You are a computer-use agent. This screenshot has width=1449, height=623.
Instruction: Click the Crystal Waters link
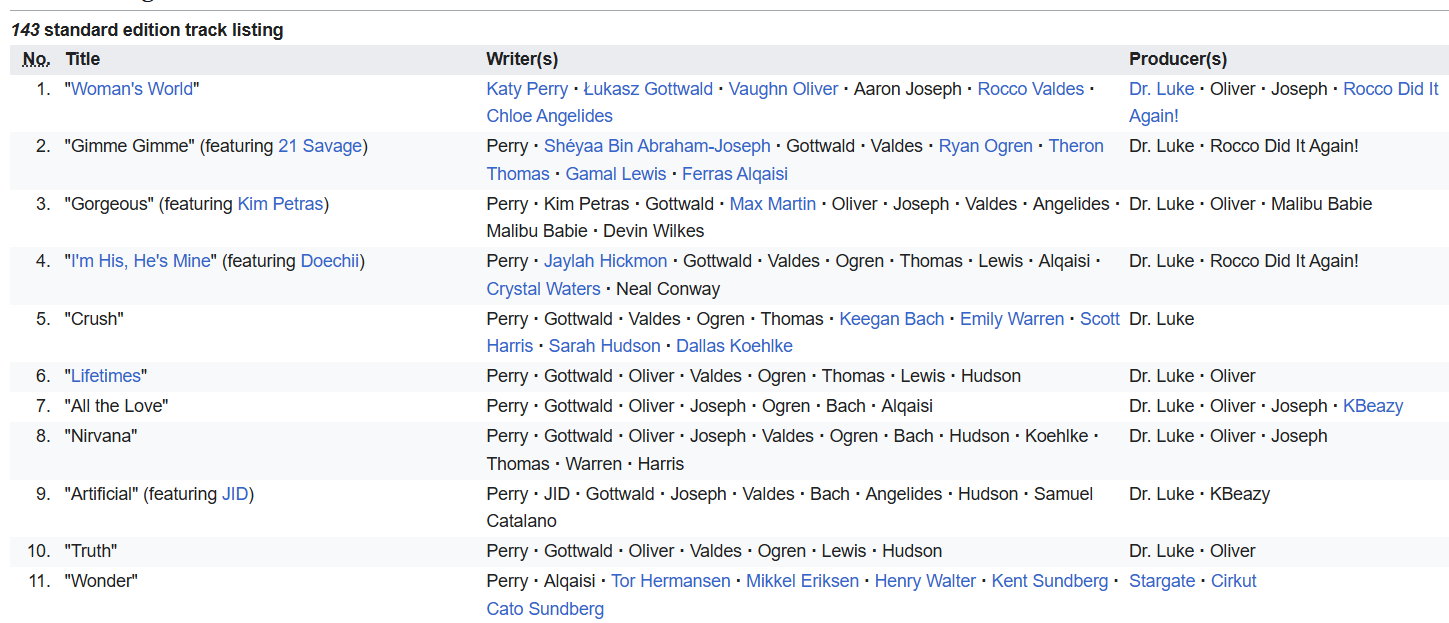(543, 289)
